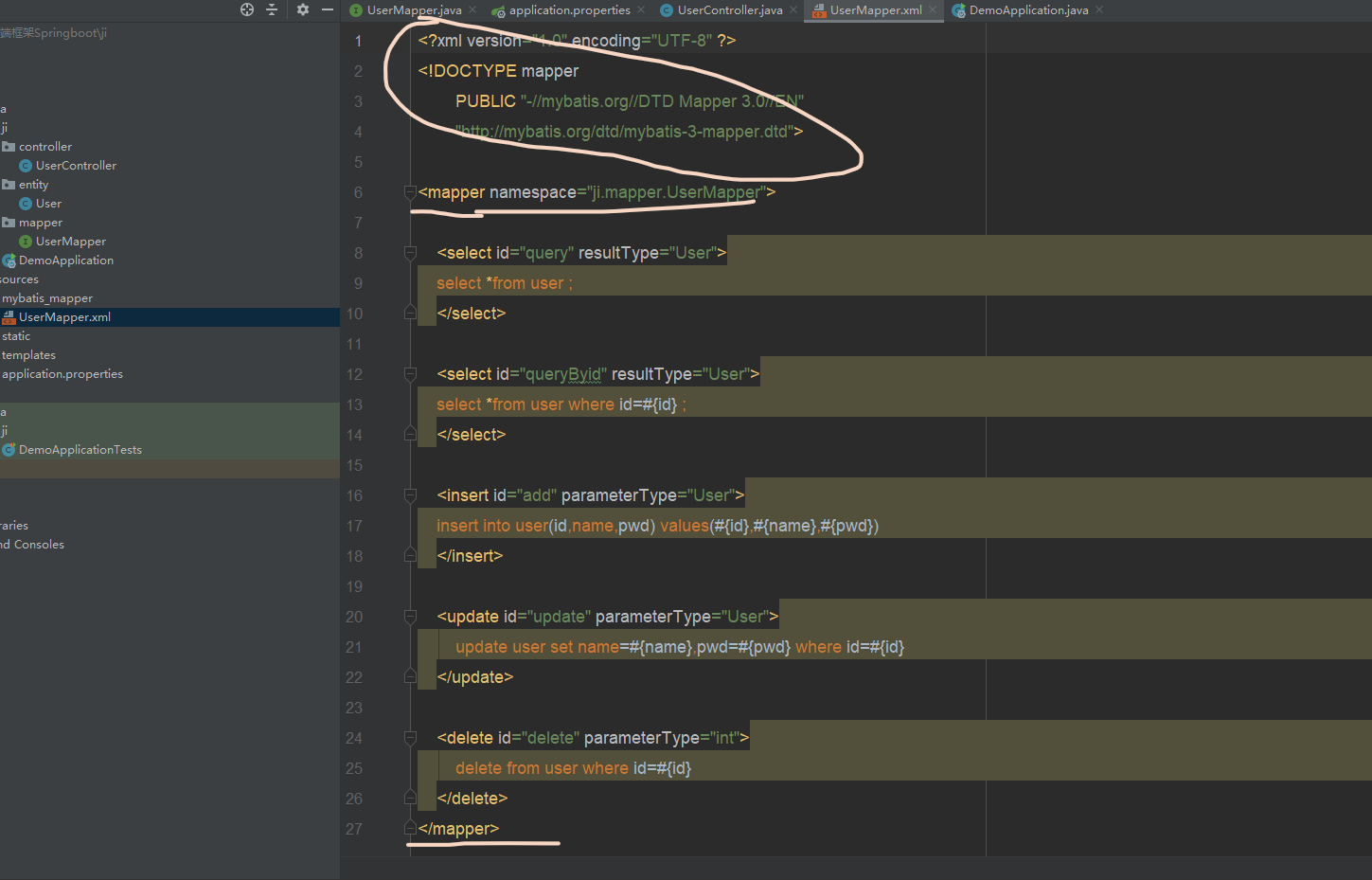1372x880 pixels.
Task: Select the mapper package in project tree
Action: tap(41, 223)
